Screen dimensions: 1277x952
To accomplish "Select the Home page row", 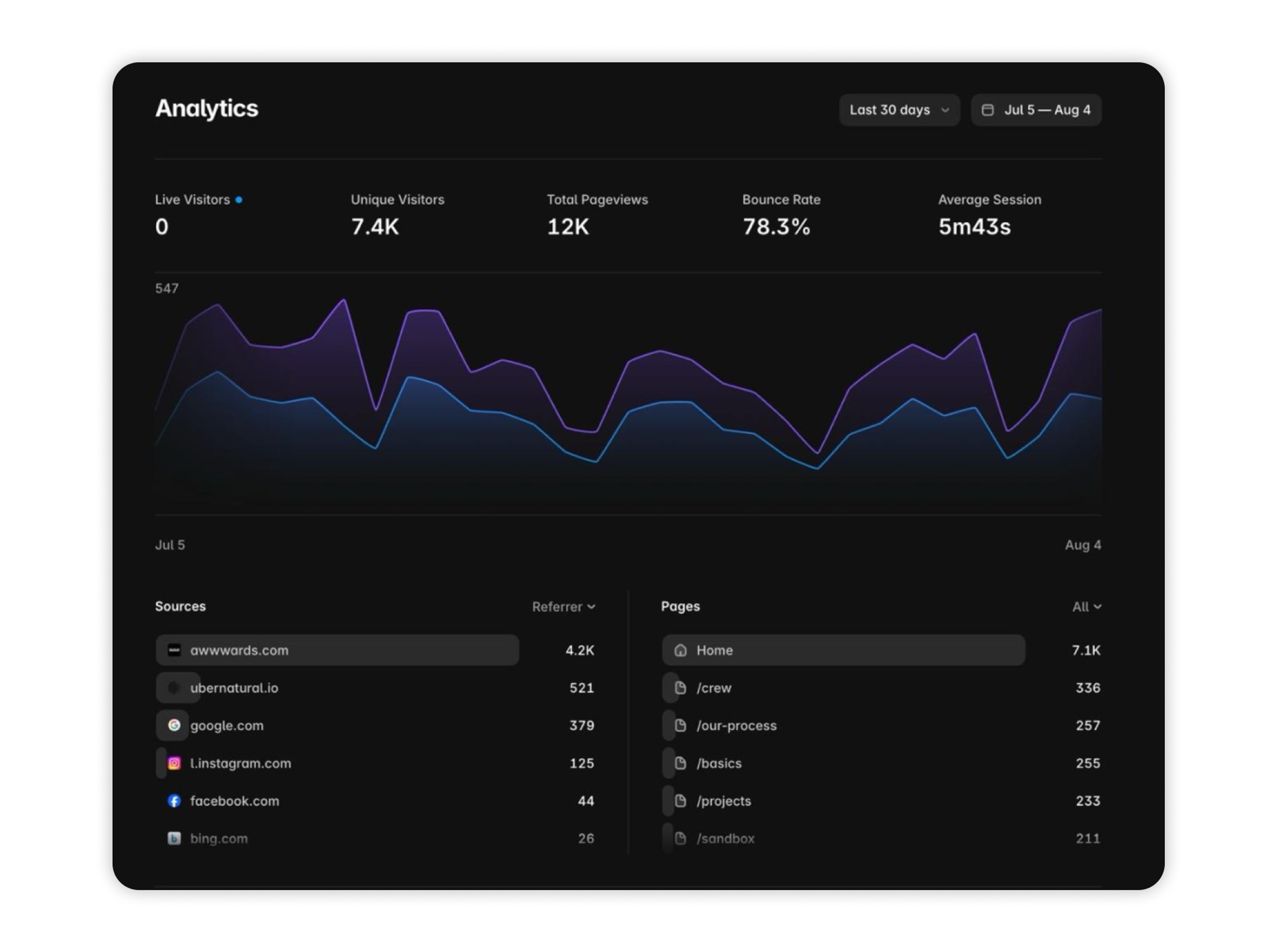I will coord(881,650).
